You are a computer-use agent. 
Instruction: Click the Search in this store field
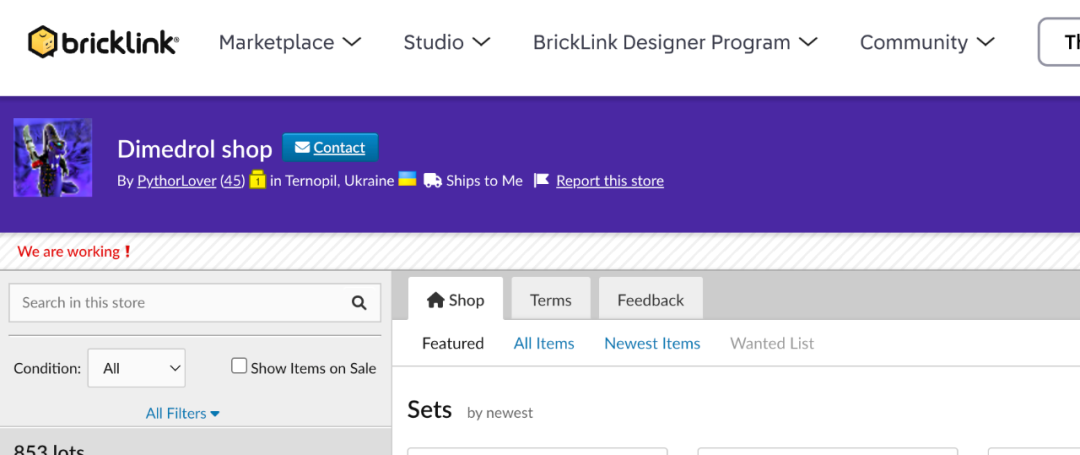[195, 302]
